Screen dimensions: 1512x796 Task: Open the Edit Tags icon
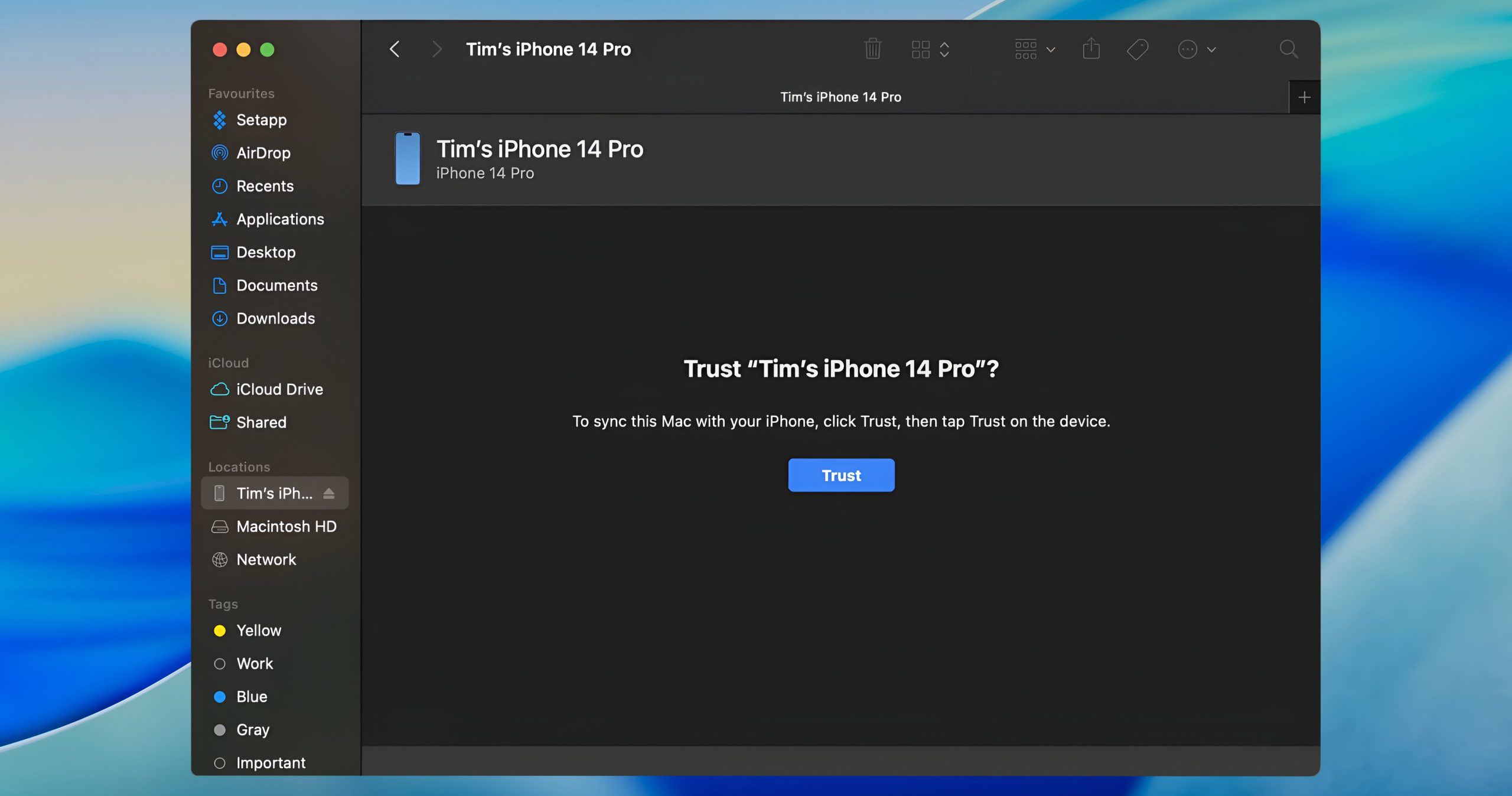tap(1138, 50)
